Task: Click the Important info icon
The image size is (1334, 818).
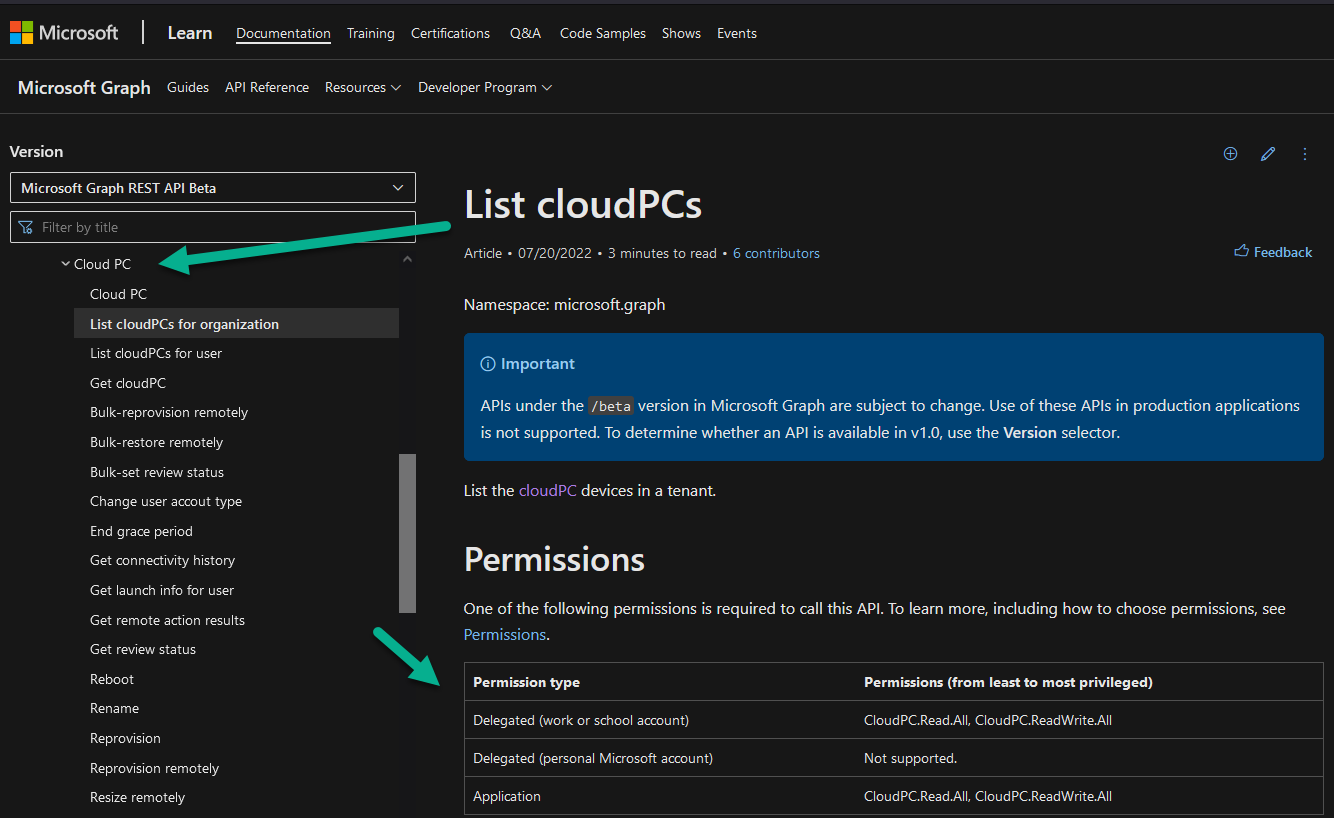Action: (488, 364)
